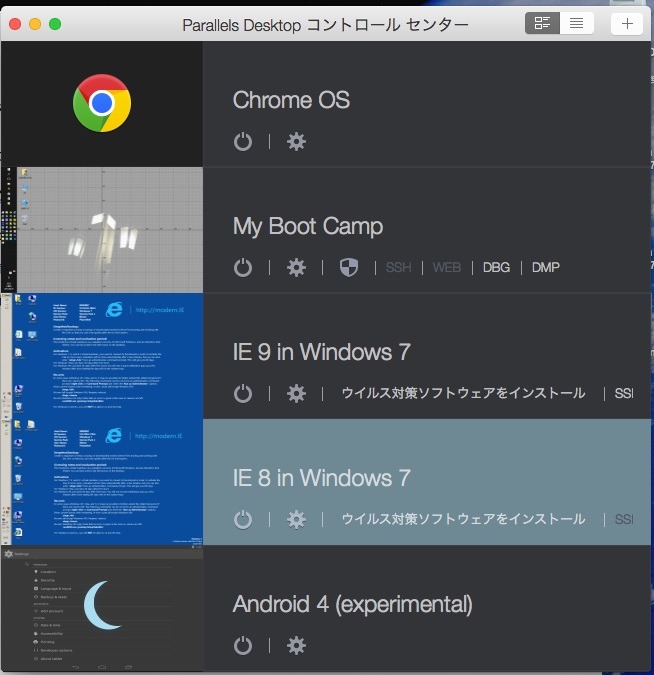Click the My Boot Camp security shield icon
This screenshot has width=654, height=675.
(x=349, y=267)
